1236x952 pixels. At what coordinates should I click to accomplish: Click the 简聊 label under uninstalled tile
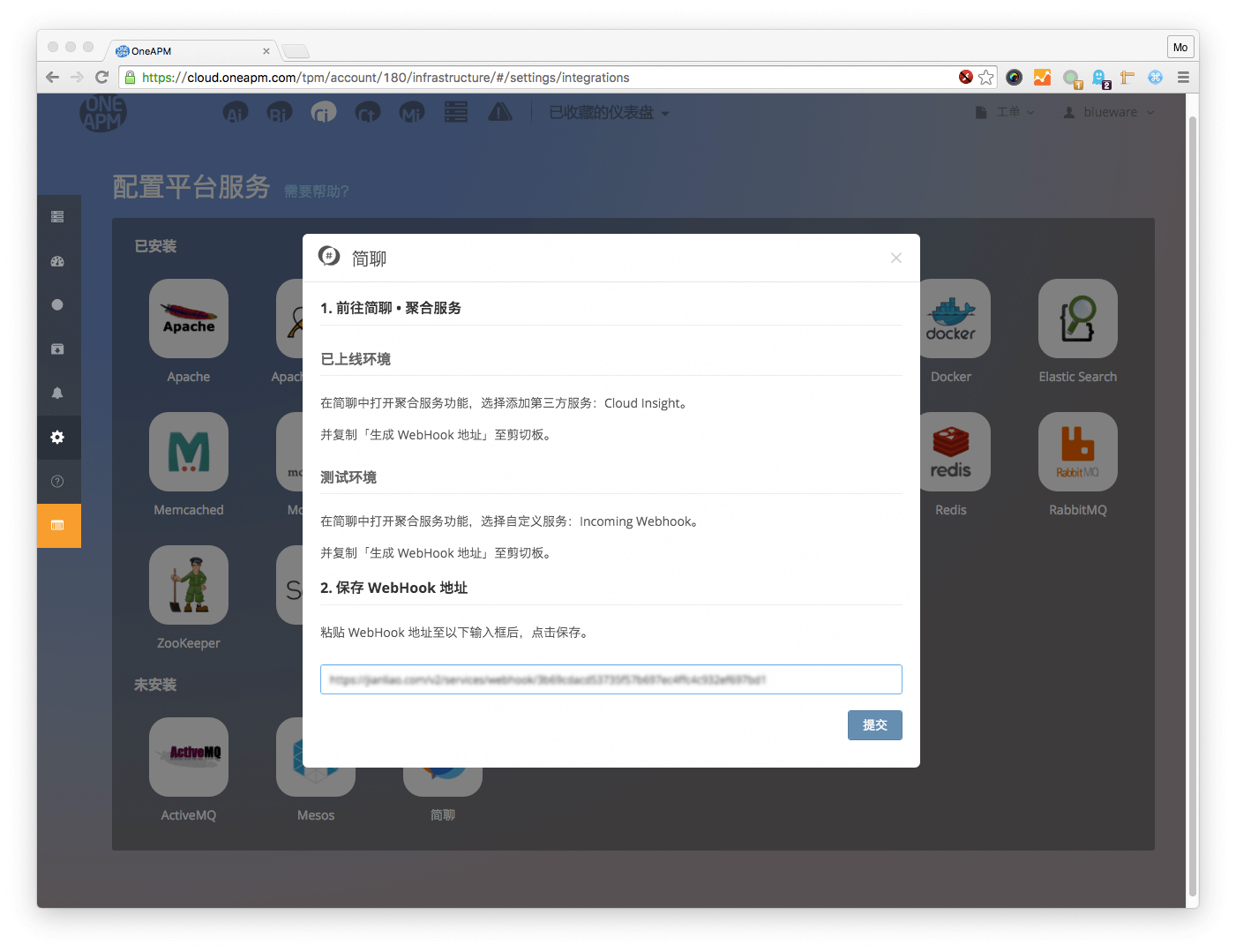pyautogui.click(x=443, y=815)
